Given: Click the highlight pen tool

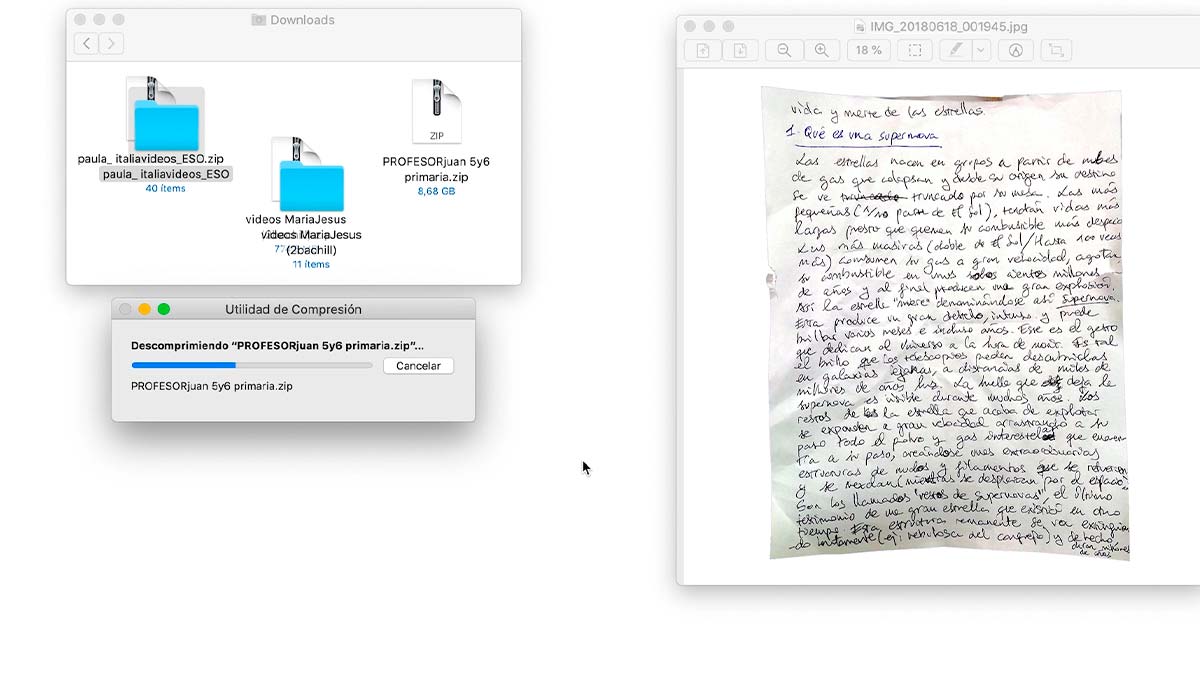Looking at the screenshot, I should tap(956, 50).
